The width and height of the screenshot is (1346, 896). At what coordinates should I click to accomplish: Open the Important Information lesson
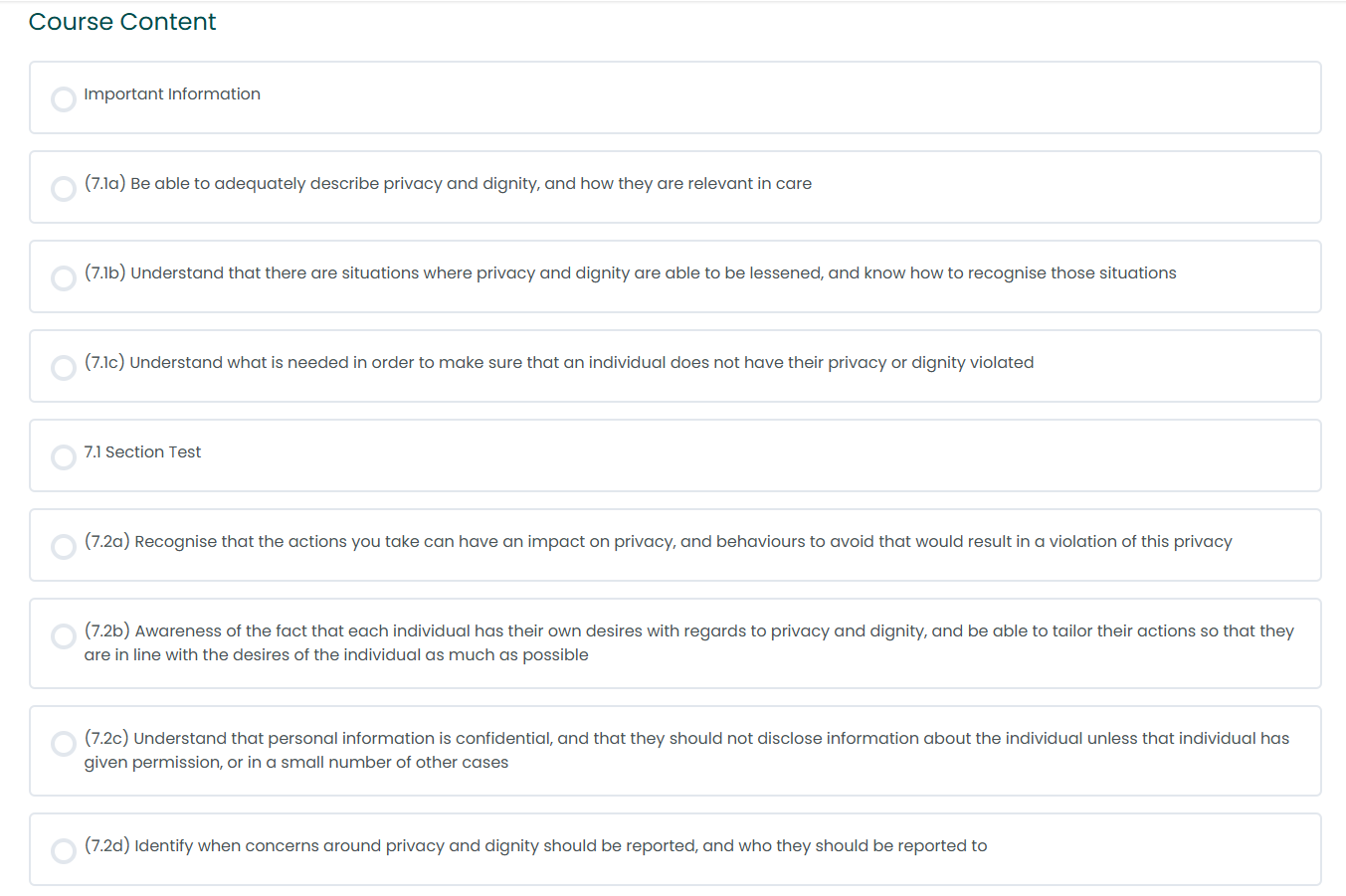click(172, 93)
